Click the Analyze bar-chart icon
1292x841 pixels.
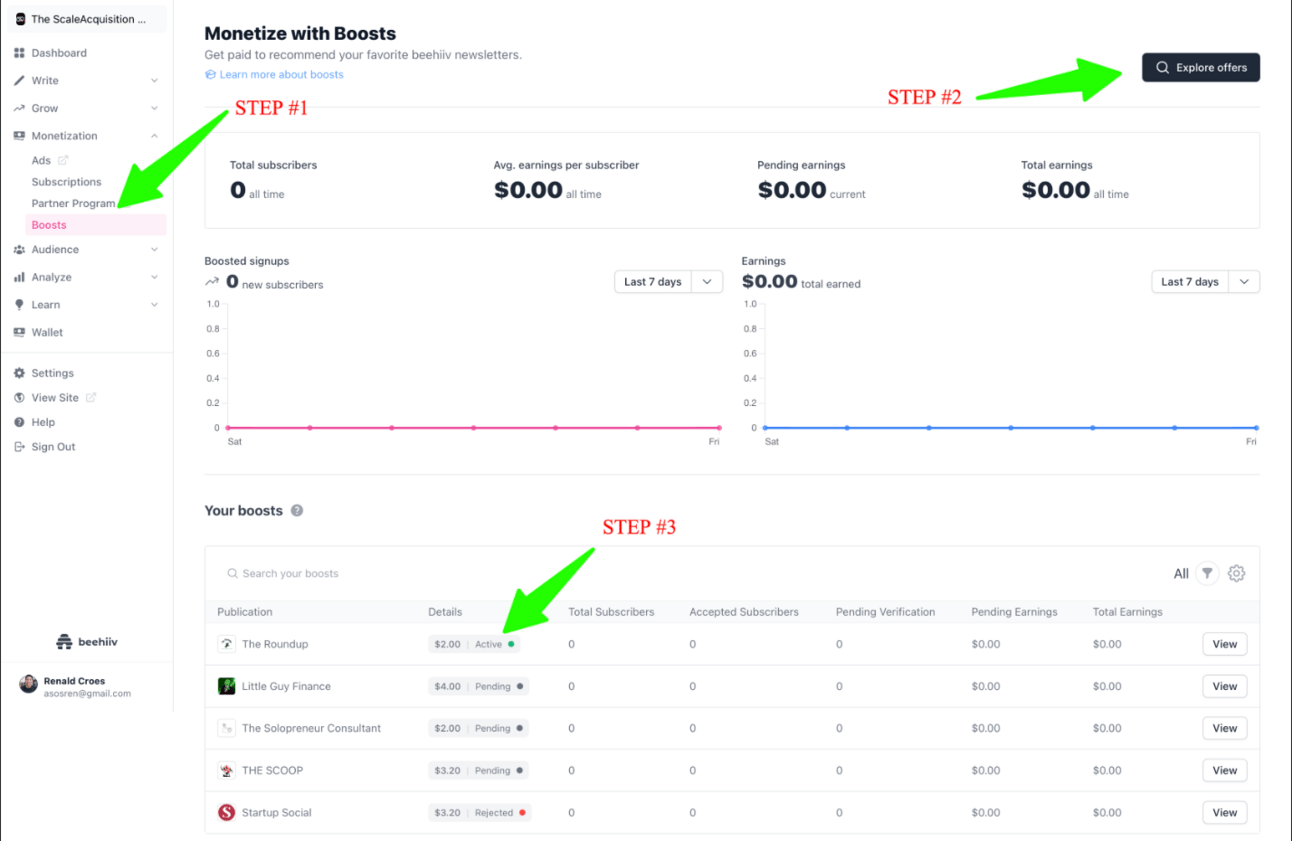coord(19,277)
